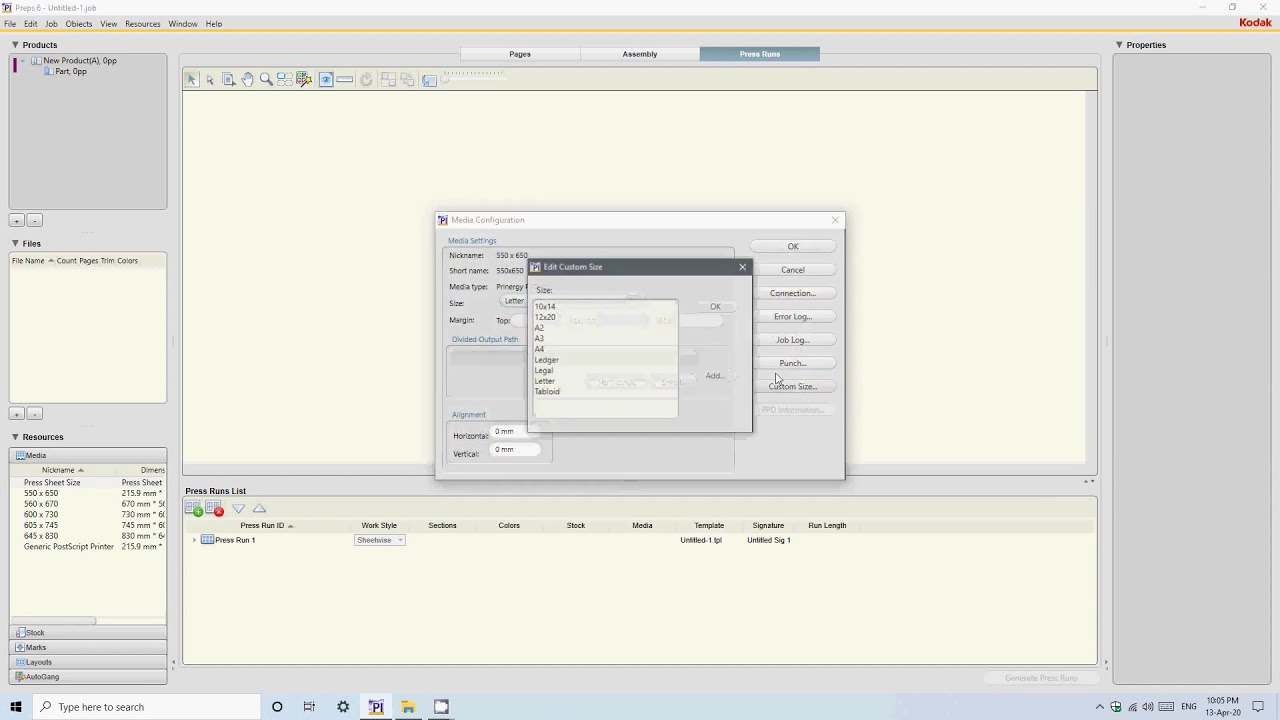Move press run down with triangle
This screenshot has width=1280, height=720.
[239, 509]
